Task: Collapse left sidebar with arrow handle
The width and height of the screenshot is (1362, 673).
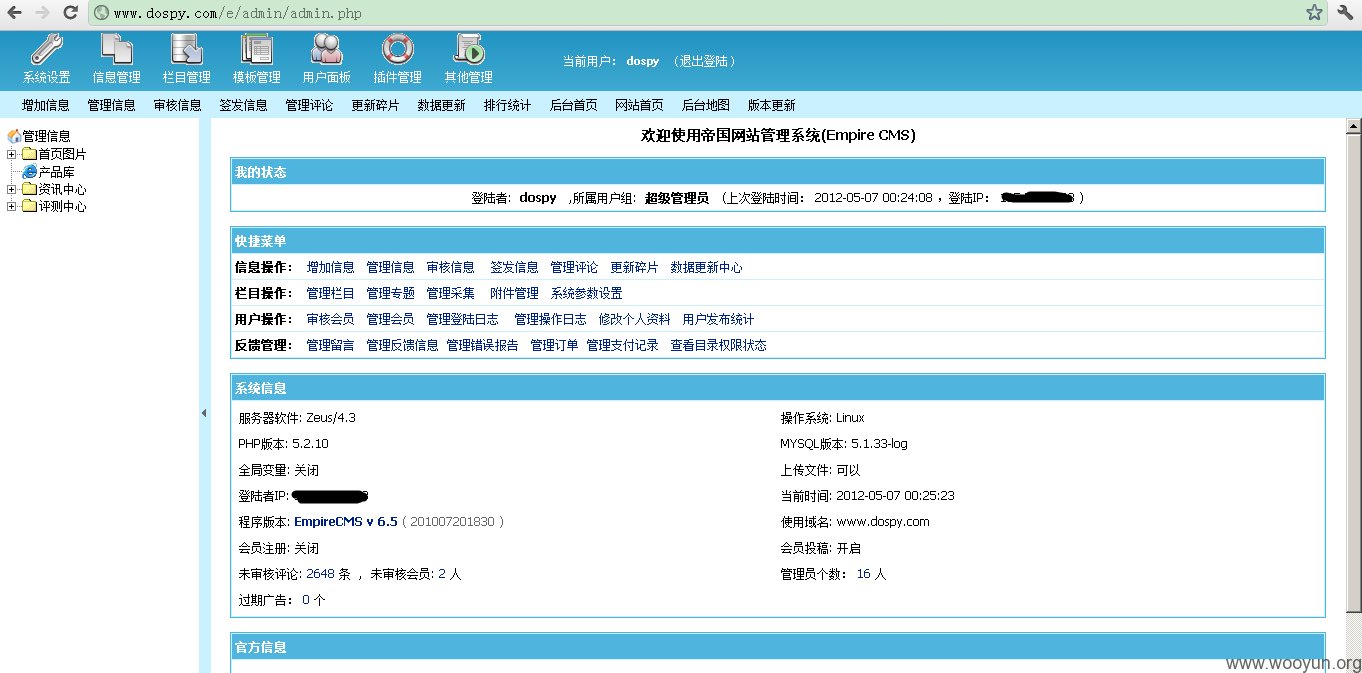Action: tap(204, 412)
